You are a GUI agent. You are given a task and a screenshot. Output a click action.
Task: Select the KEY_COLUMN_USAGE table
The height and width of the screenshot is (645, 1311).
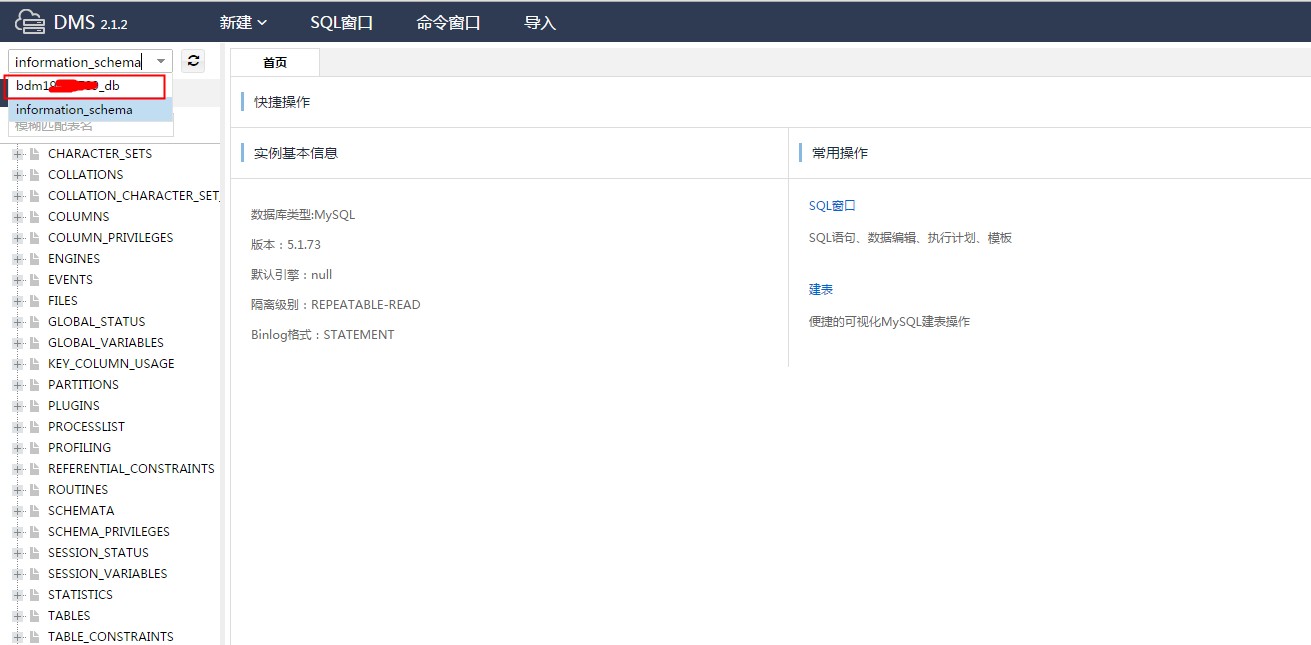click(x=111, y=364)
